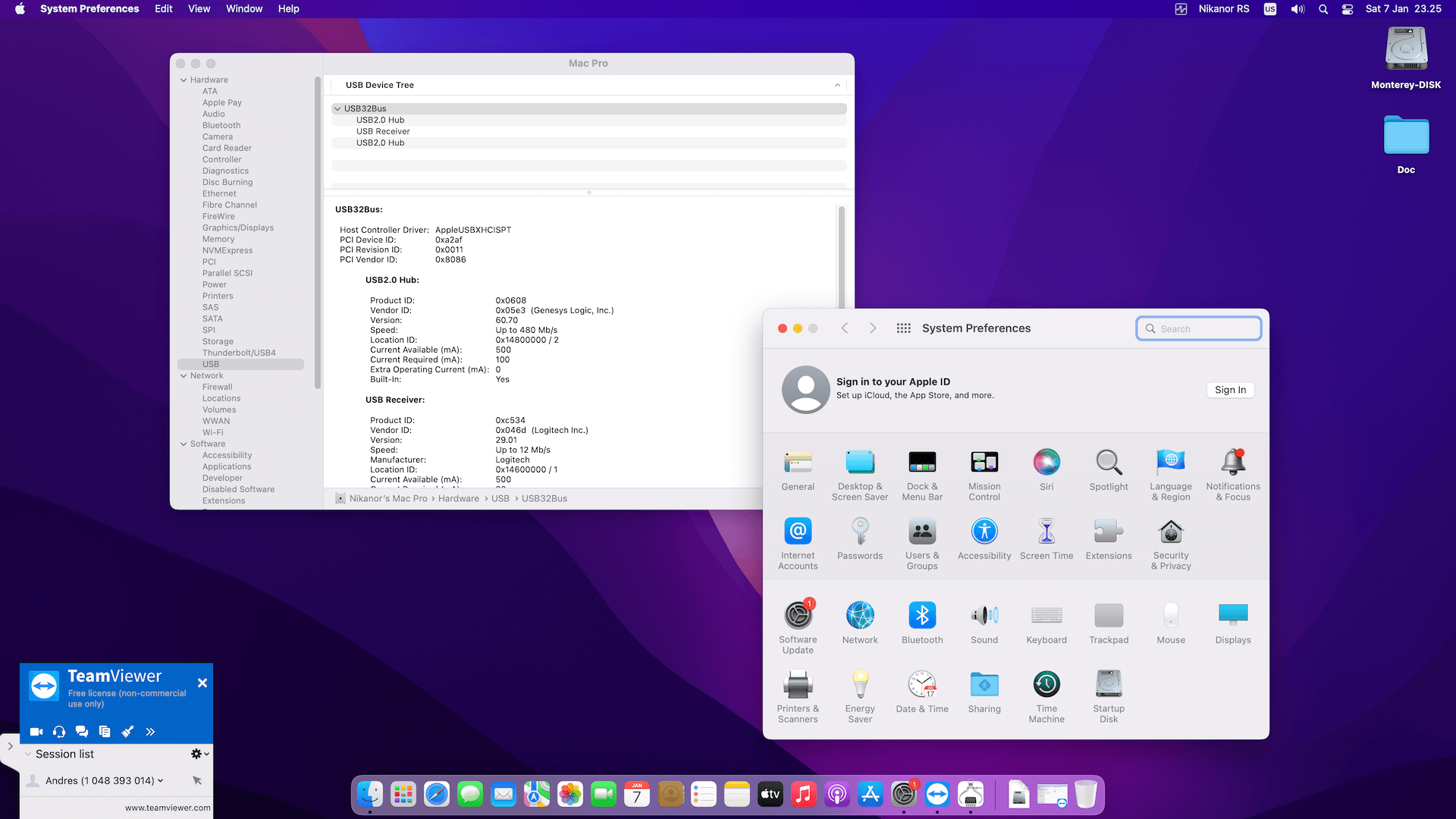Screen dimensions: 1456x819
Task: Open the Time Machine pane
Action: point(1046,685)
